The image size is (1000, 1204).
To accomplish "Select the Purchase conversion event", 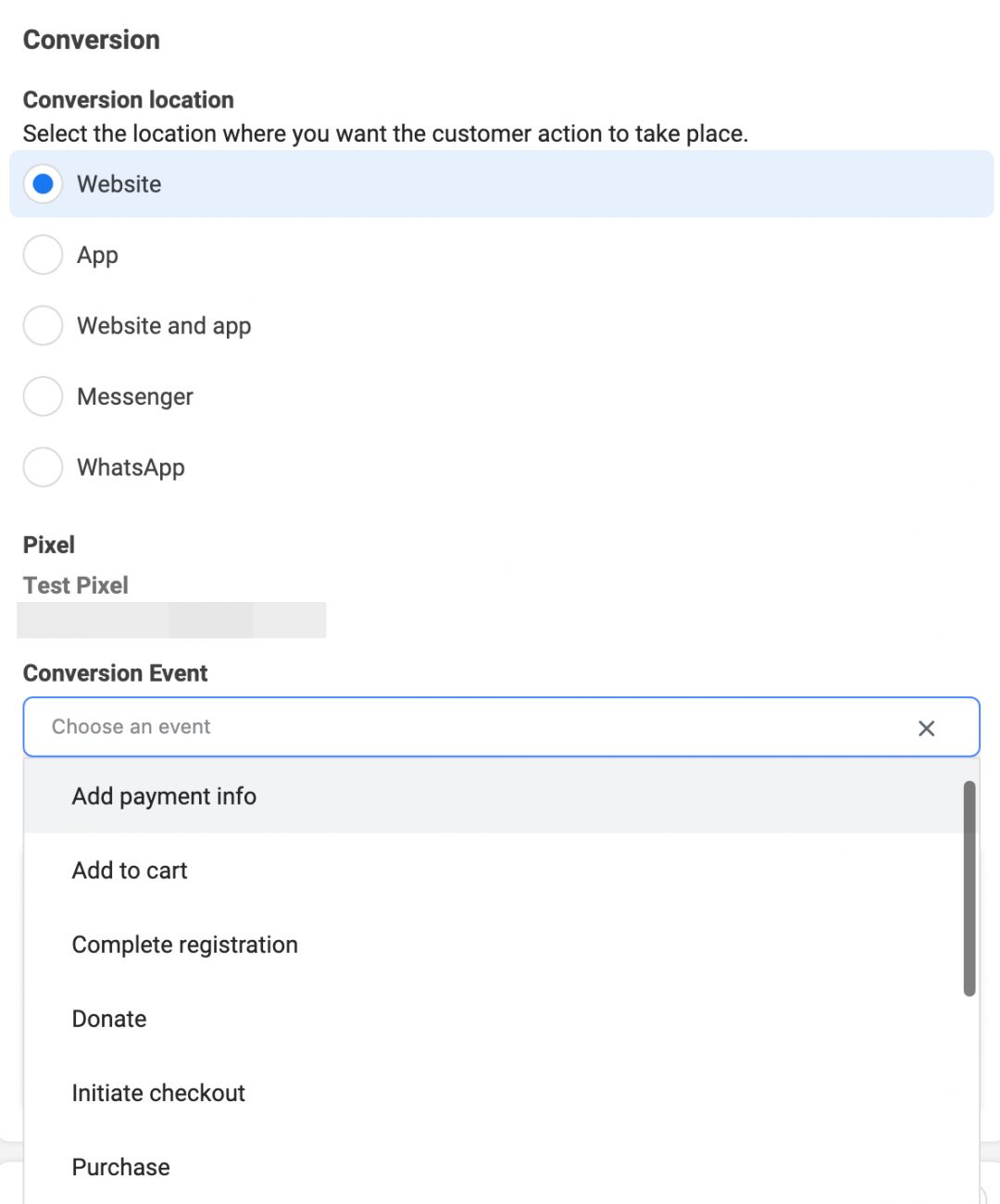I will pyautogui.click(x=121, y=1167).
